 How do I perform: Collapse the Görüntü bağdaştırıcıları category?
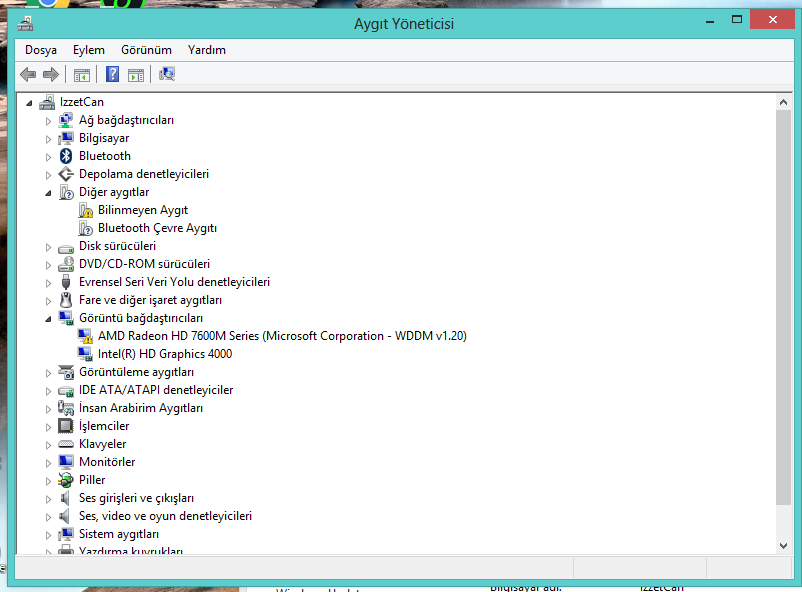(48, 319)
